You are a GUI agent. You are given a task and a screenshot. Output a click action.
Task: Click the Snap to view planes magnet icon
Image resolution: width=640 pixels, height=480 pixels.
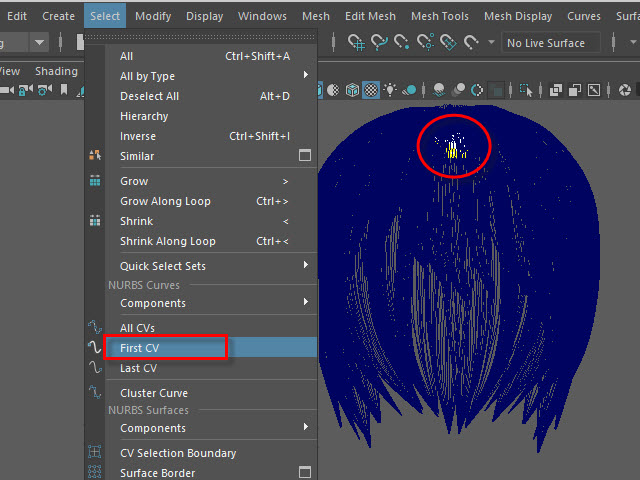click(447, 43)
